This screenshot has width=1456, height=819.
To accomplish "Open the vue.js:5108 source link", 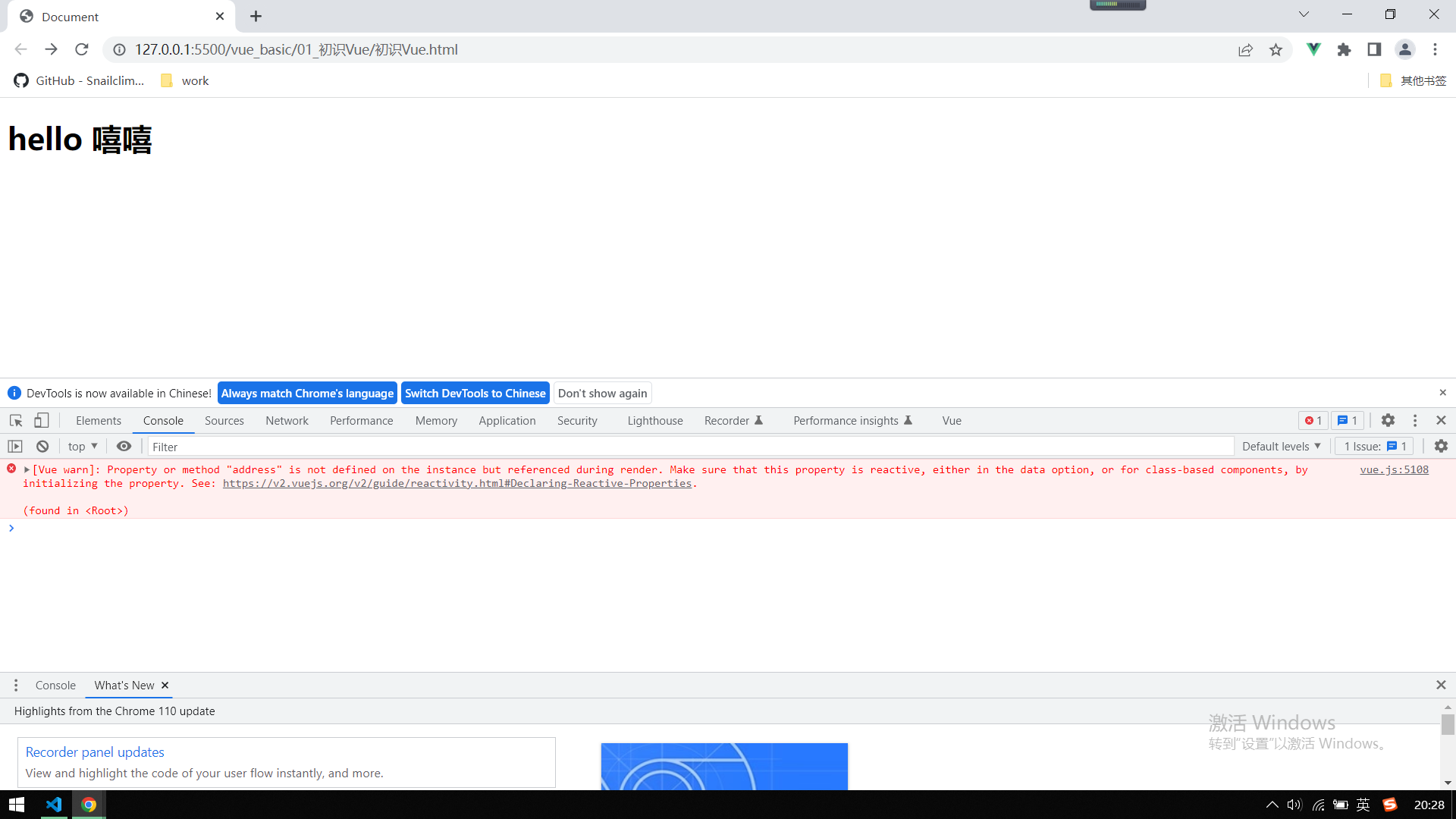I will click(1394, 470).
